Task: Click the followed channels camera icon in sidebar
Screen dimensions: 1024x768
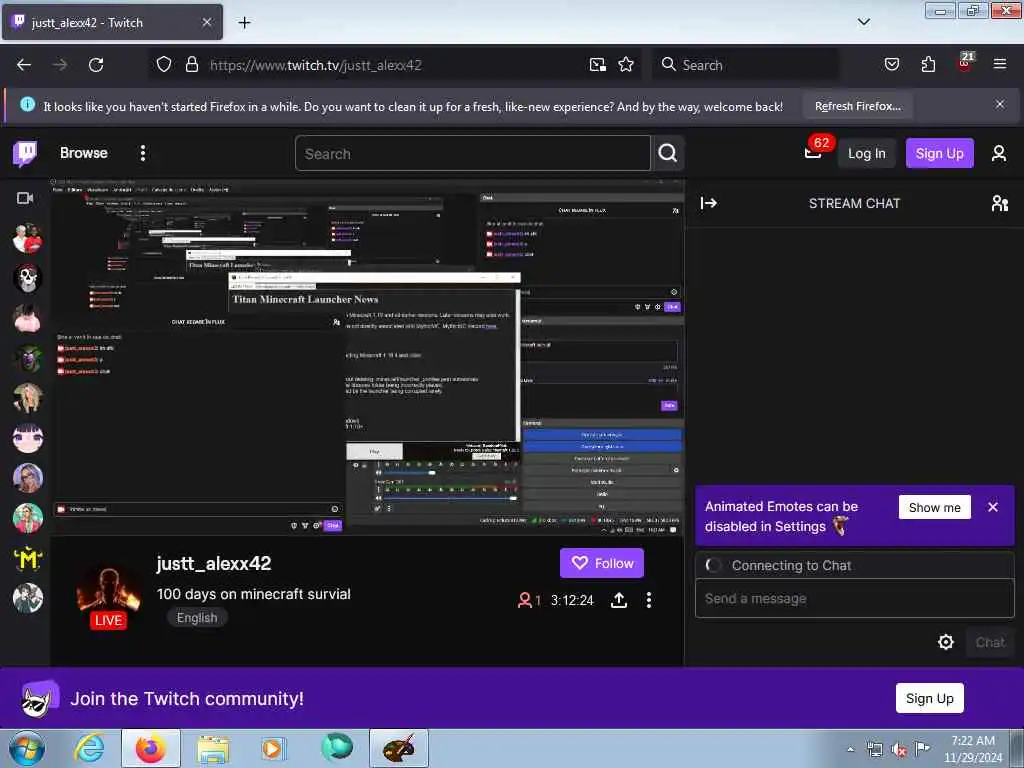Action: 25,198
